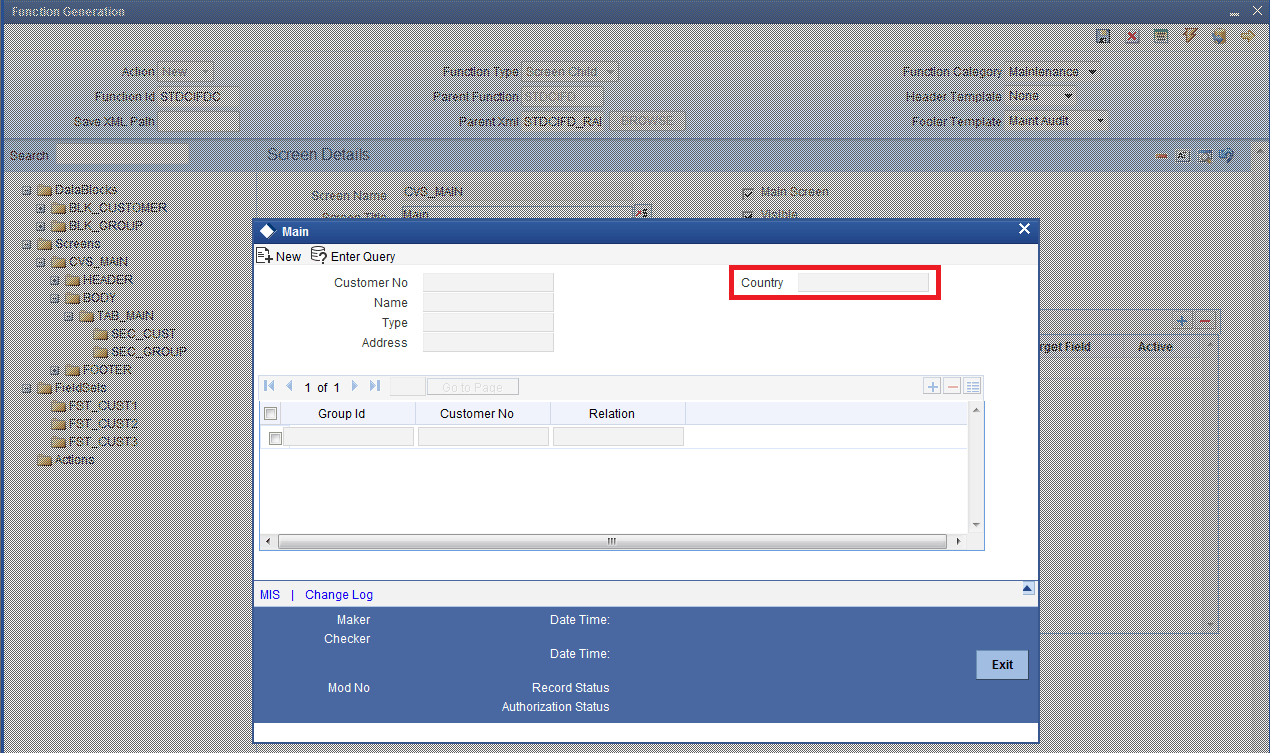
Task: Click the database deploy icon in top toolbar
Action: pyautogui.click(x=1218, y=36)
